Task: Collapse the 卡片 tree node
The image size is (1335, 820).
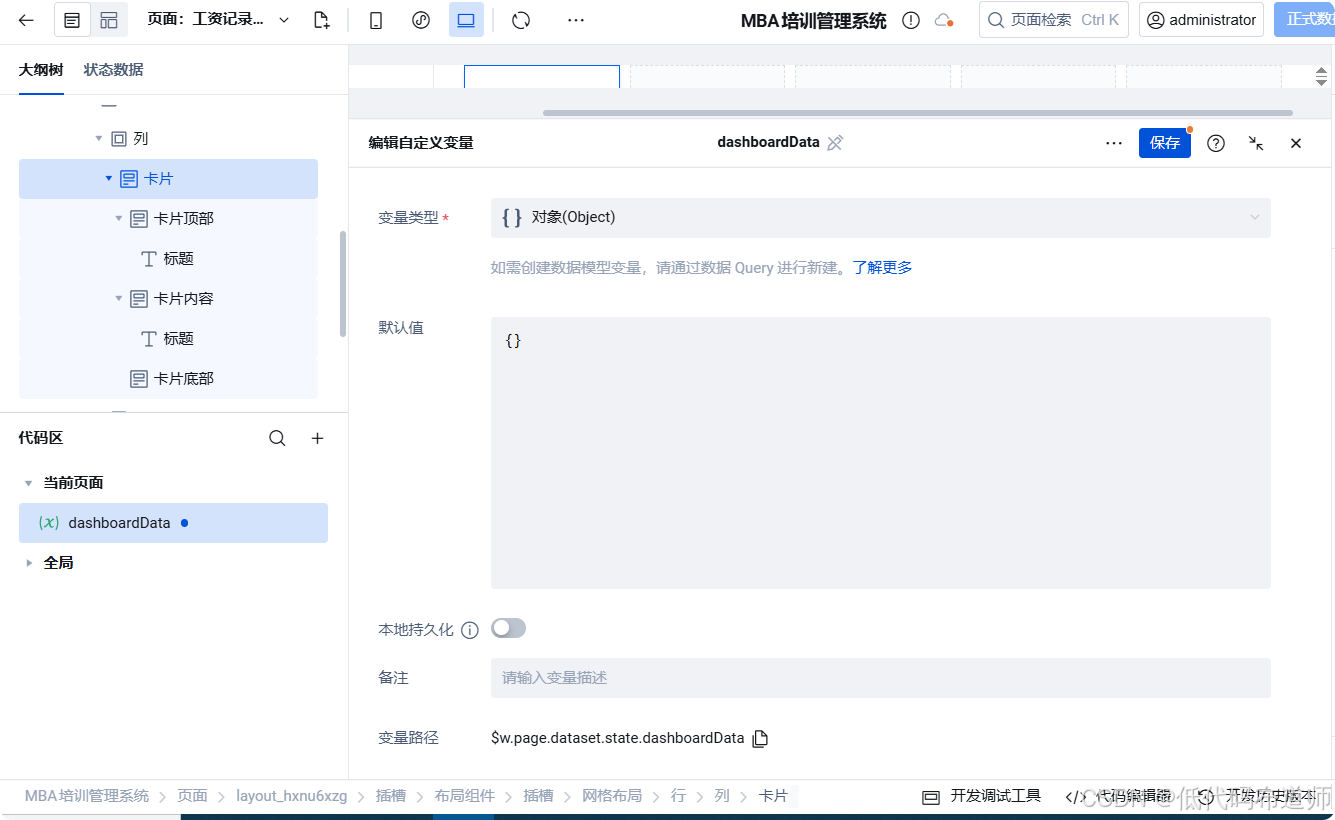Action: [109, 178]
